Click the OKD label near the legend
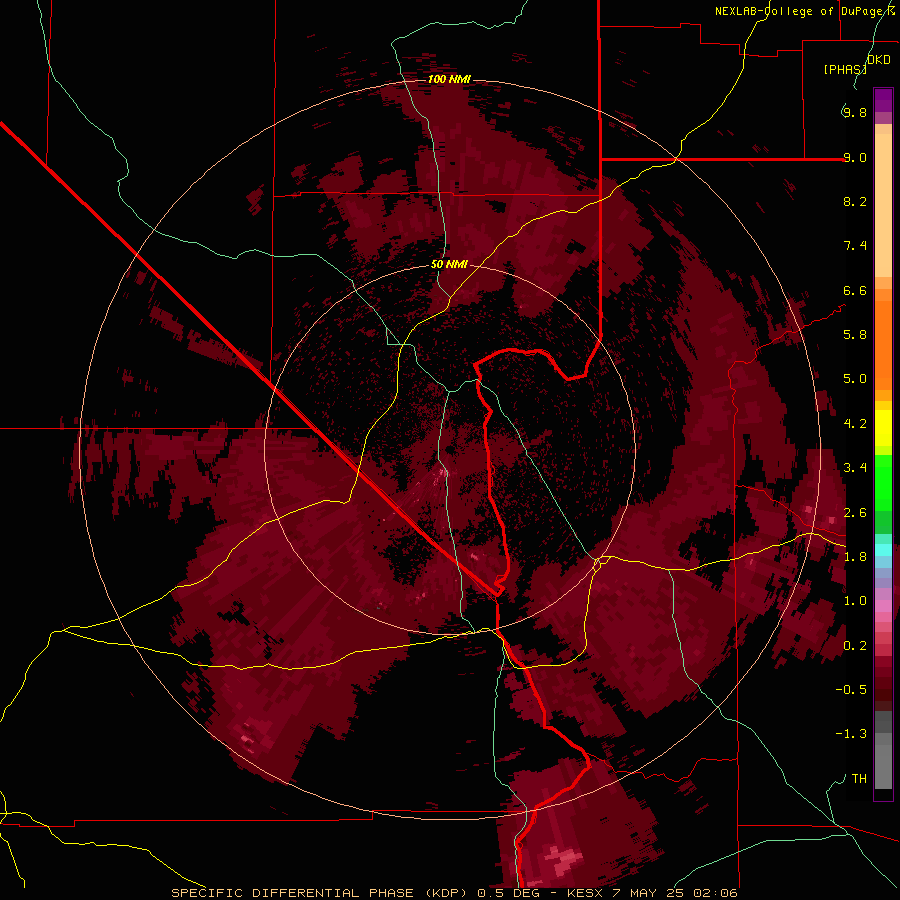This screenshot has width=900, height=900. click(x=879, y=60)
